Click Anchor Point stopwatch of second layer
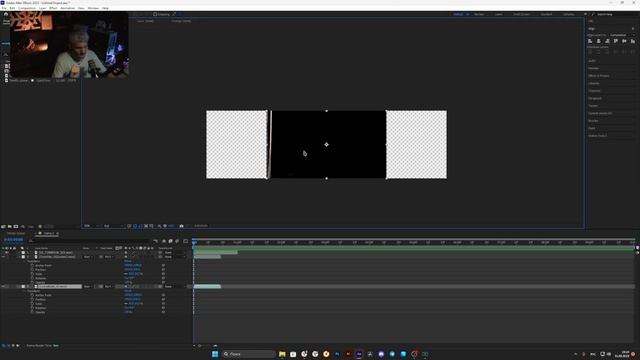This screenshot has height=360, width=640. tap(32, 265)
